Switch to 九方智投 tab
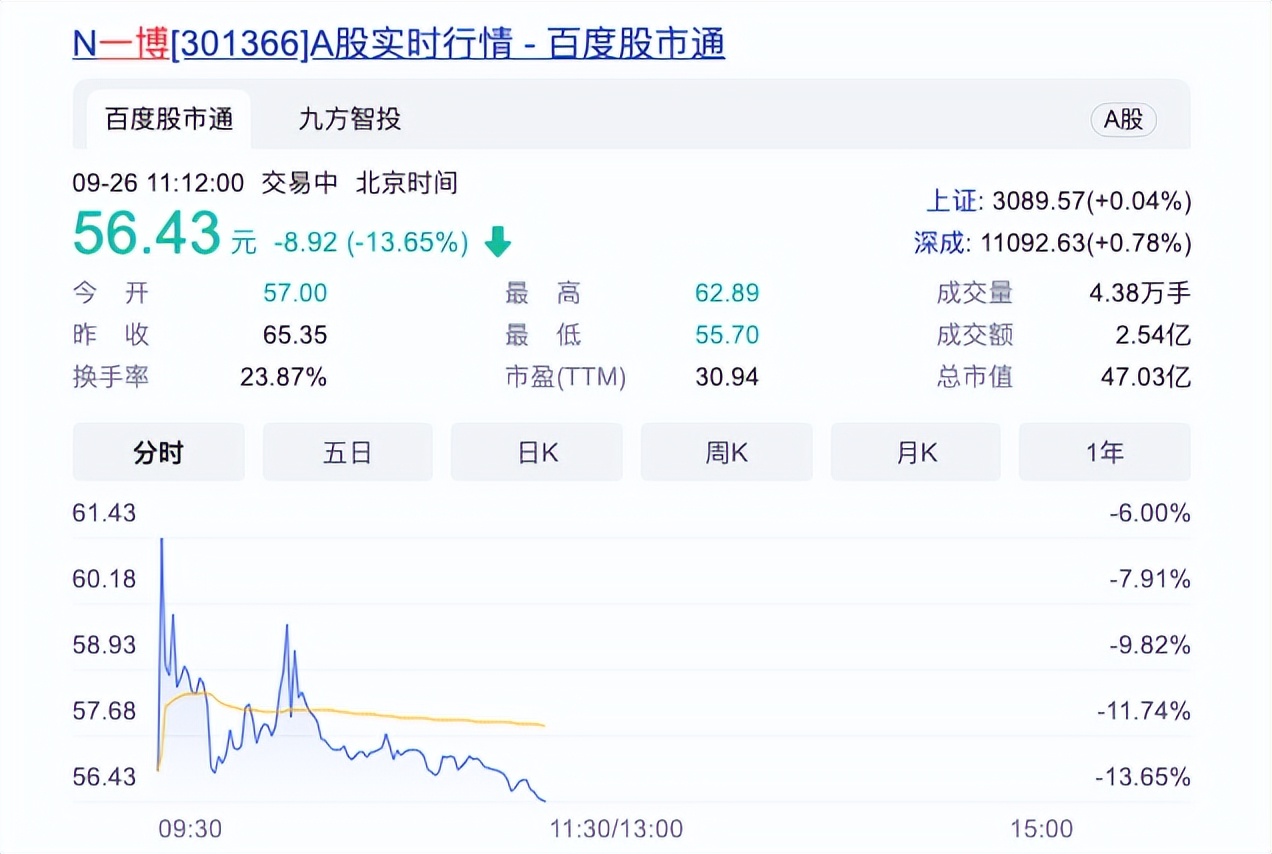This screenshot has width=1272, height=854. pyautogui.click(x=349, y=120)
